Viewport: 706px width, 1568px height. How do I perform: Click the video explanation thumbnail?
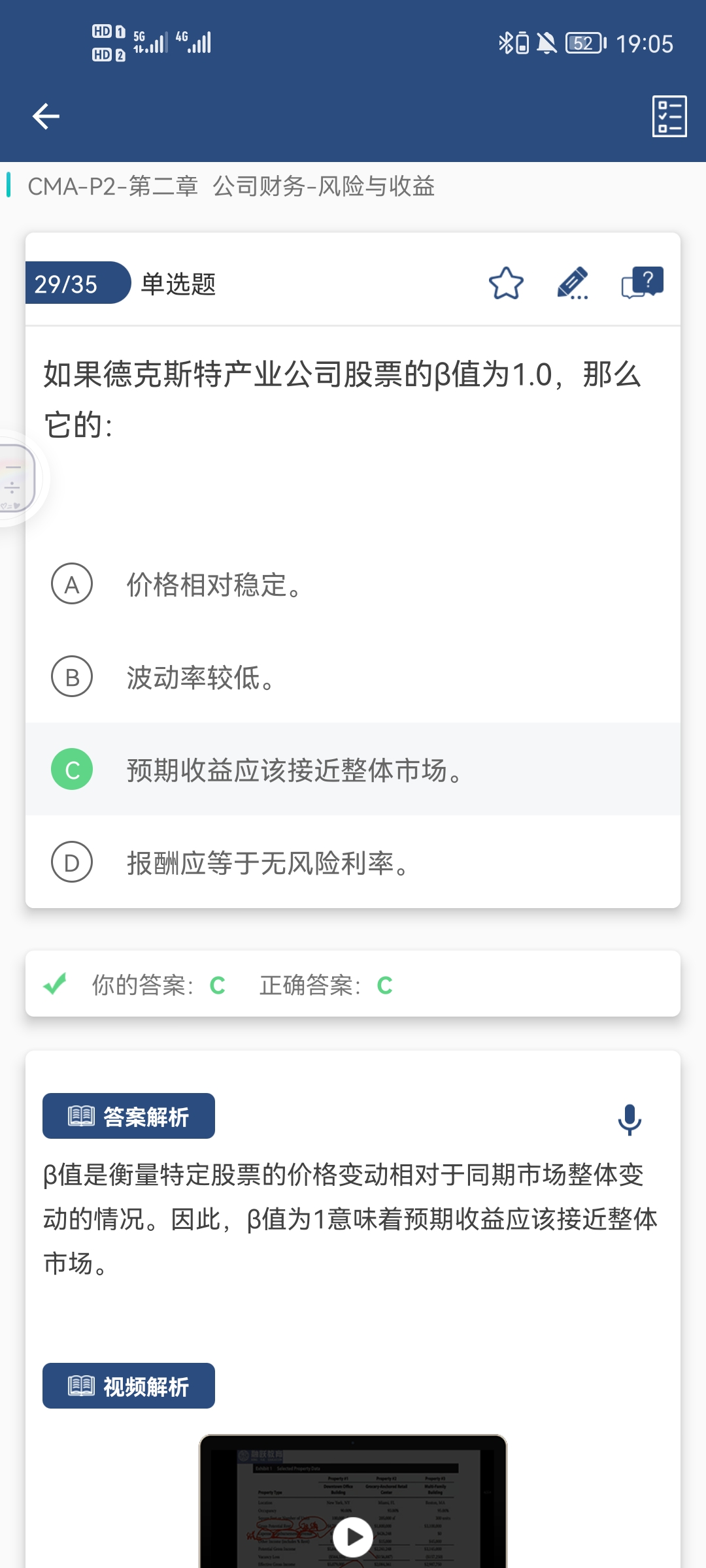[x=353, y=1501]
